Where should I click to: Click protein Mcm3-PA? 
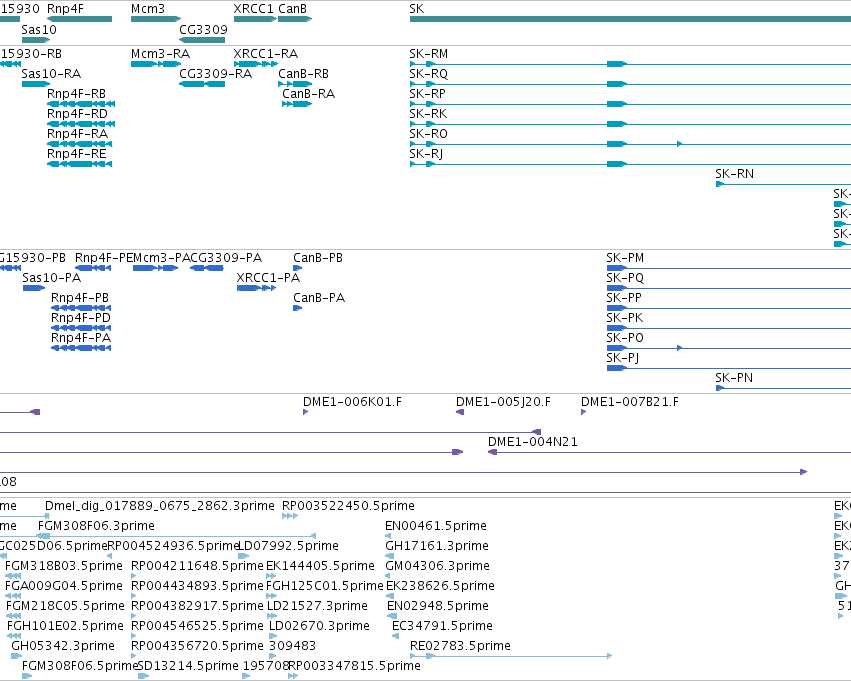tap(156, 268)
